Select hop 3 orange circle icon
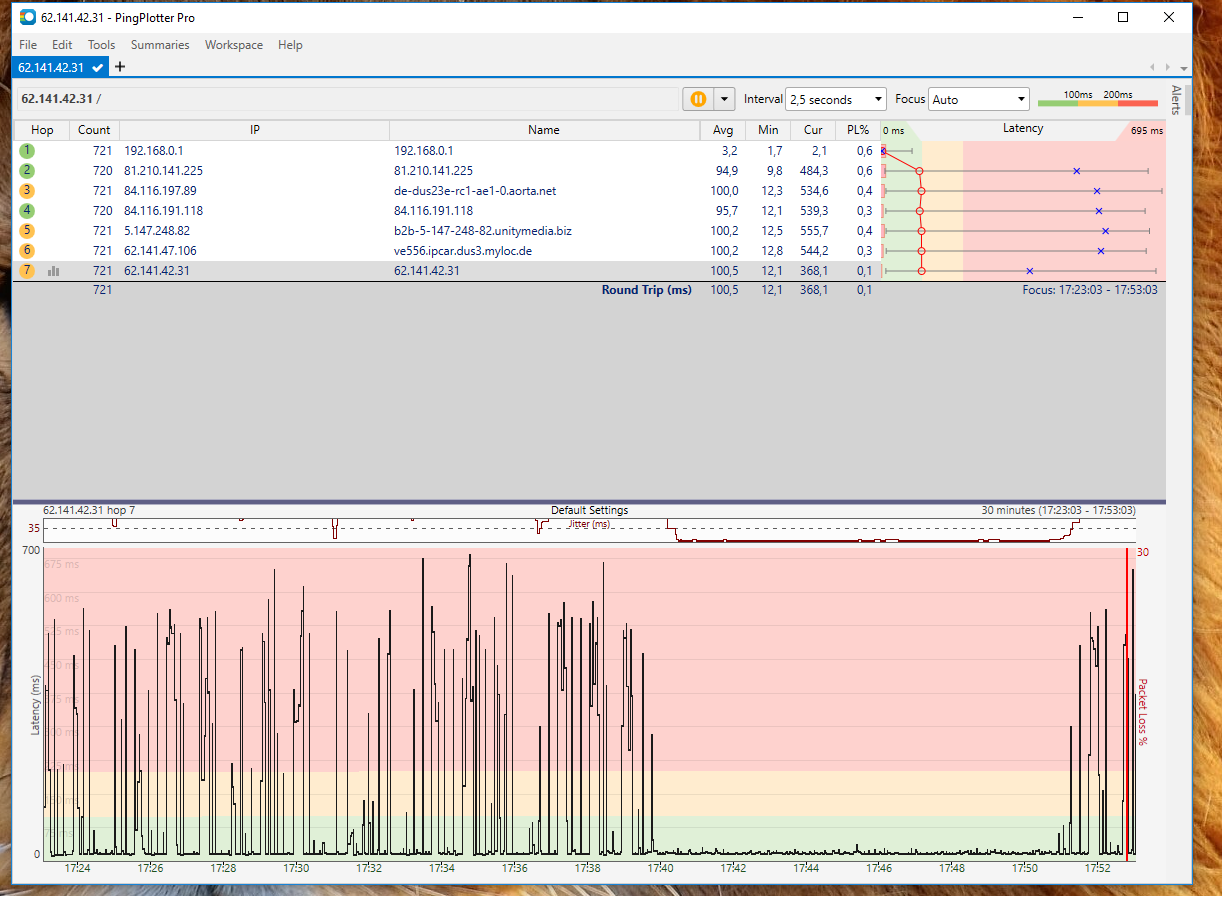 point(27,191)
